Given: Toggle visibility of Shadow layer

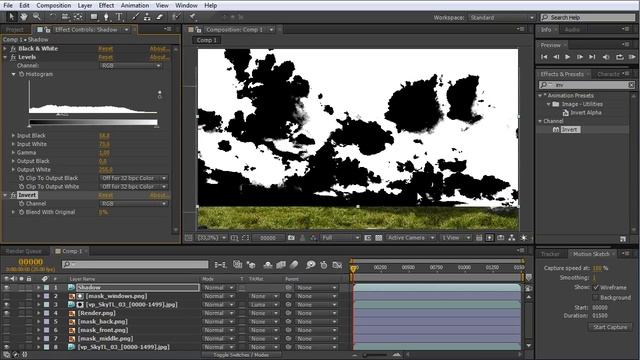Looking at the screenshot, I should pos(6,287).
